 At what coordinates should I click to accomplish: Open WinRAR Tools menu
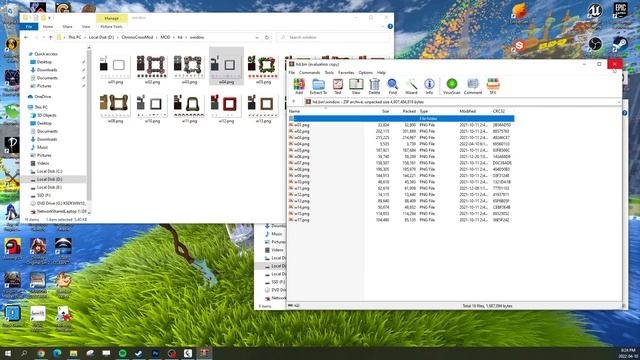329,73
